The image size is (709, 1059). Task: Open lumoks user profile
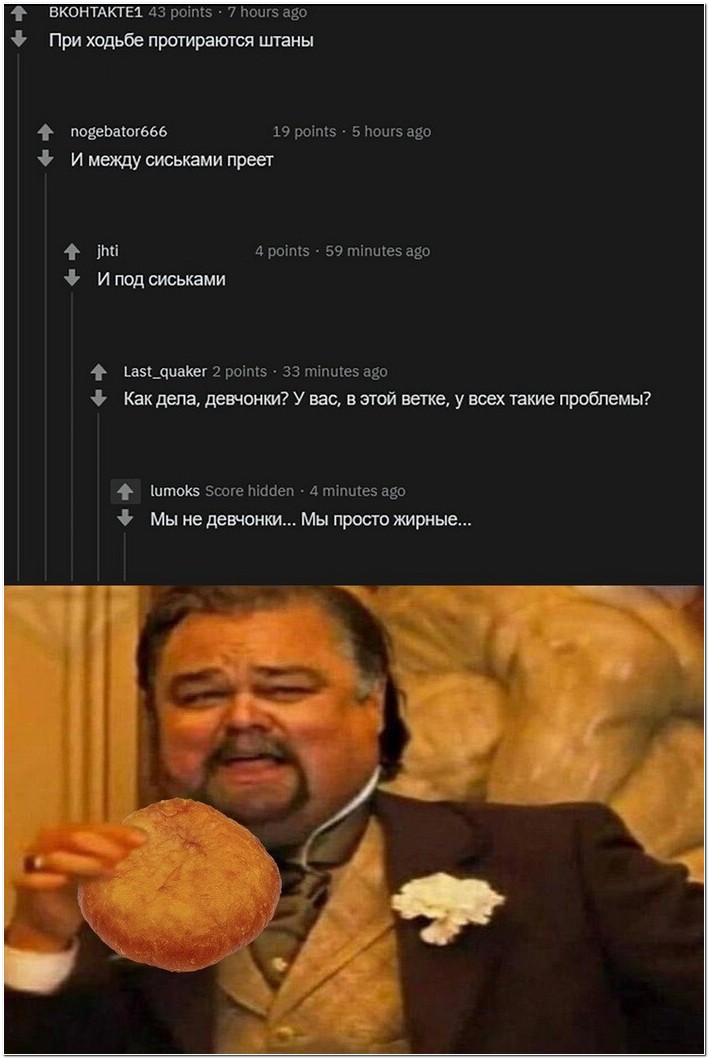(175, 491)
